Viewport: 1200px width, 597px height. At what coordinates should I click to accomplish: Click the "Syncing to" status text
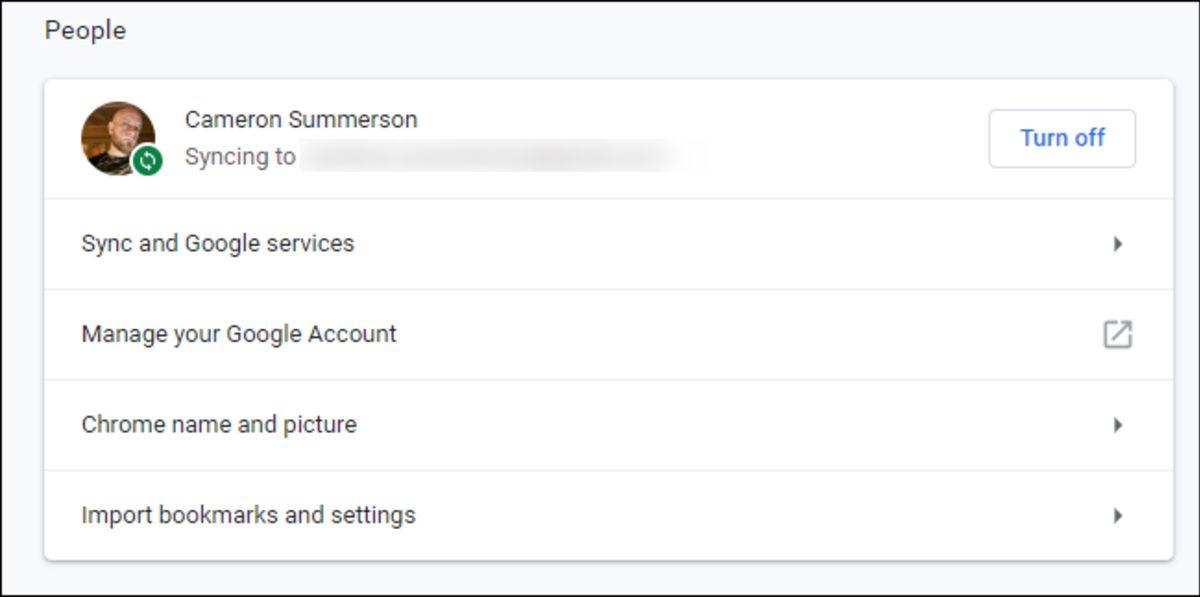(x=240, y=157)
